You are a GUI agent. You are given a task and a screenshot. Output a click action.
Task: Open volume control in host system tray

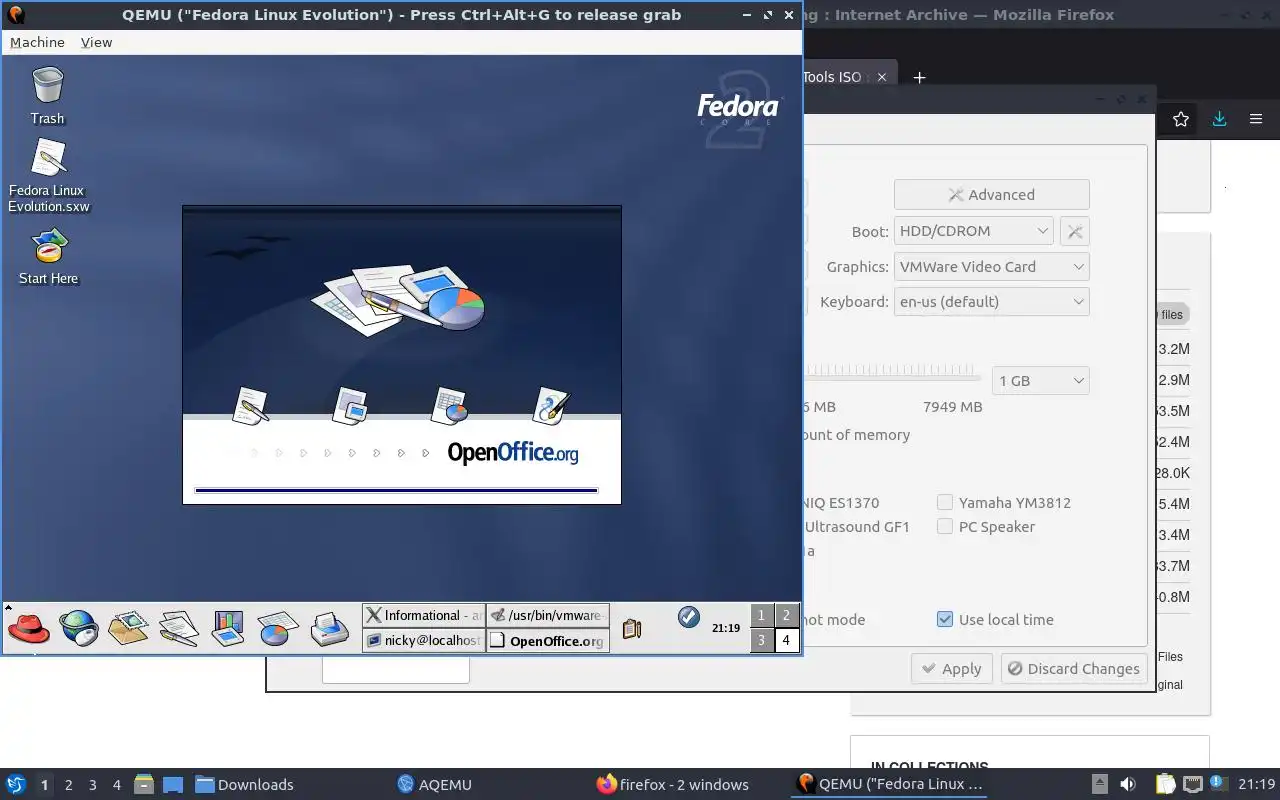(1128, 784)
